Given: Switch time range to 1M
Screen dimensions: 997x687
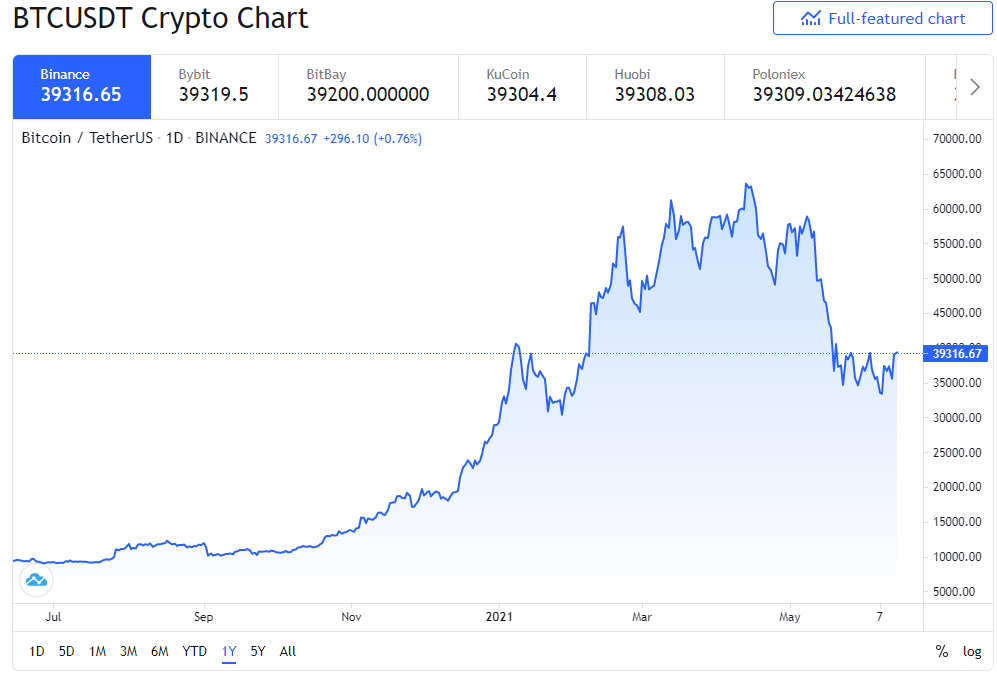Looking at the screenshot, I should [97, 651].
